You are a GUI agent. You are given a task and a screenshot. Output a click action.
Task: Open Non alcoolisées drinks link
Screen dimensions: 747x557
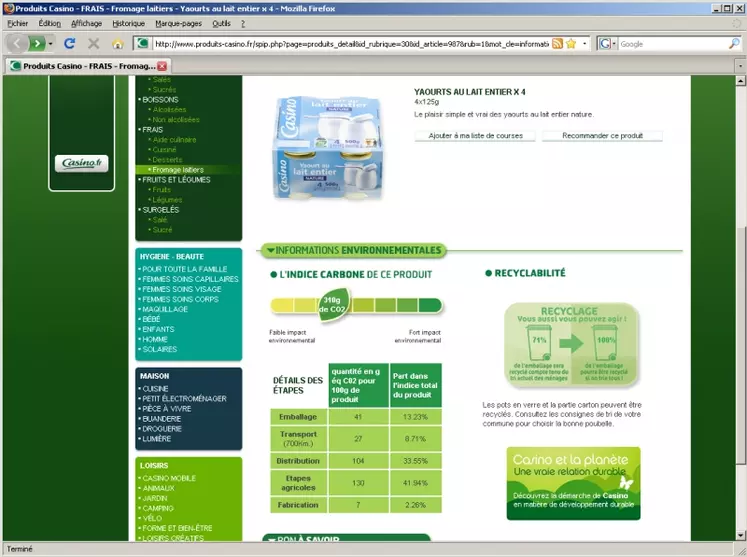click(176, 120)
